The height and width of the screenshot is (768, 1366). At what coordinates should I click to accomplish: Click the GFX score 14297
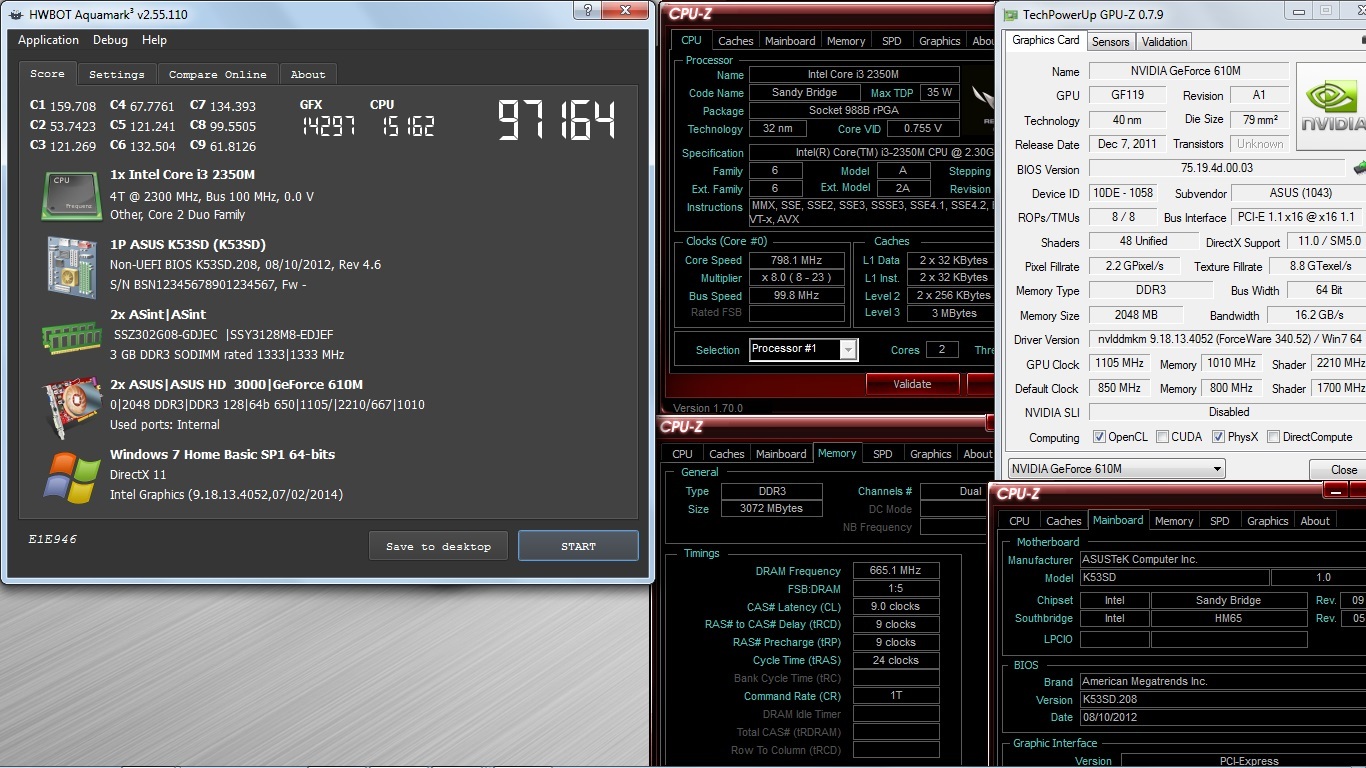(326, 127)
